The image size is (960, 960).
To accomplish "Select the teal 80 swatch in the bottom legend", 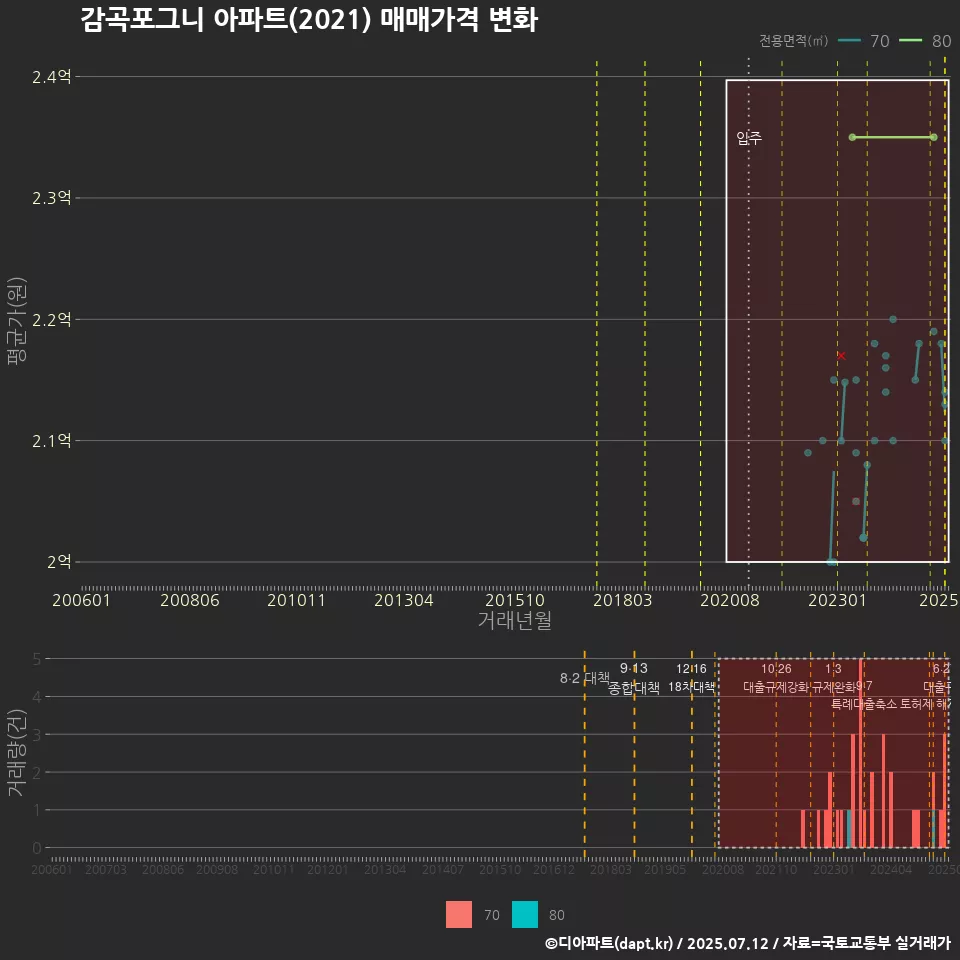I will pyautogui.click(x=525, y=915).
